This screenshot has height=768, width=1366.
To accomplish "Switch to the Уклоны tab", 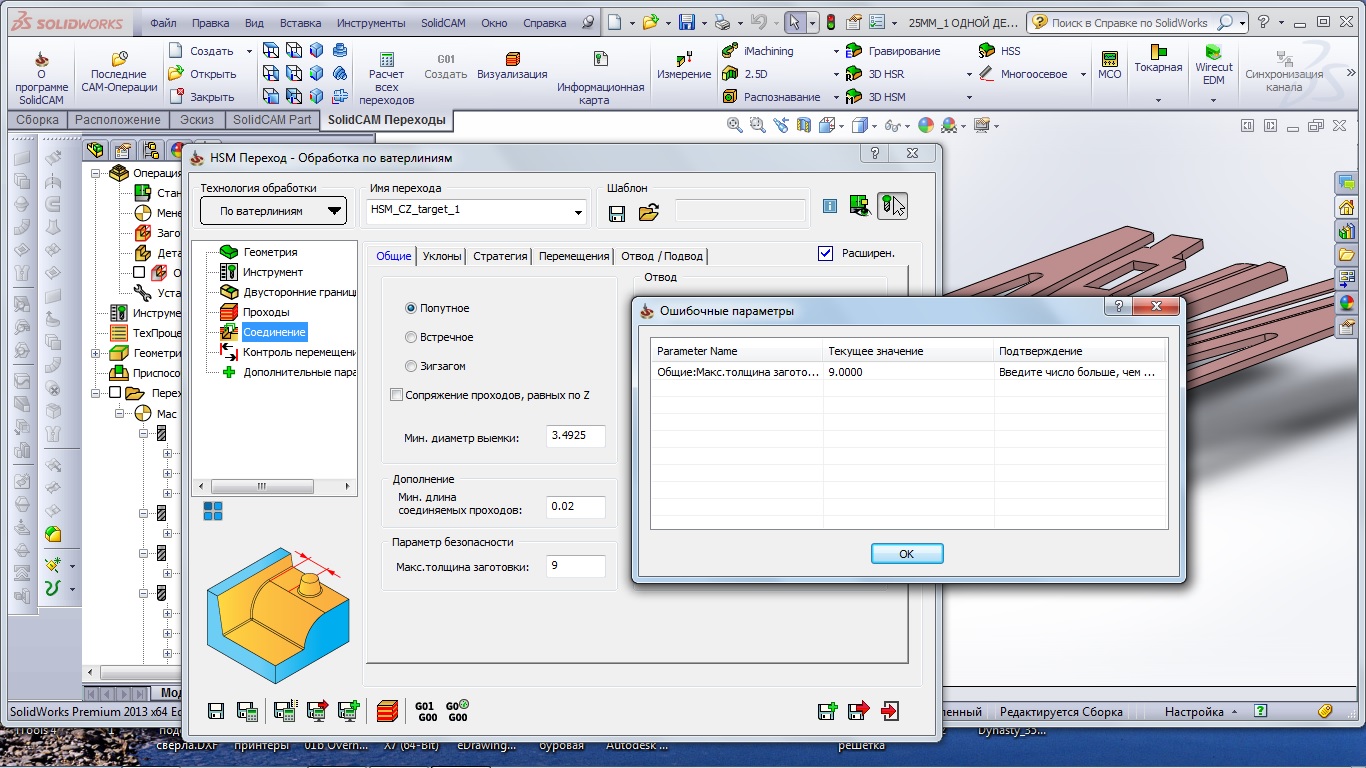I will (x=442, y=256).
